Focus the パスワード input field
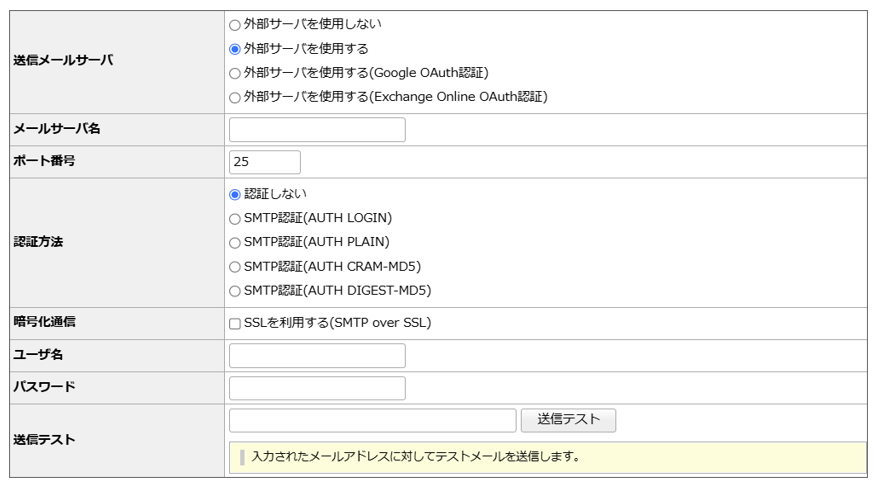877x483 pixels. point(317,388)
